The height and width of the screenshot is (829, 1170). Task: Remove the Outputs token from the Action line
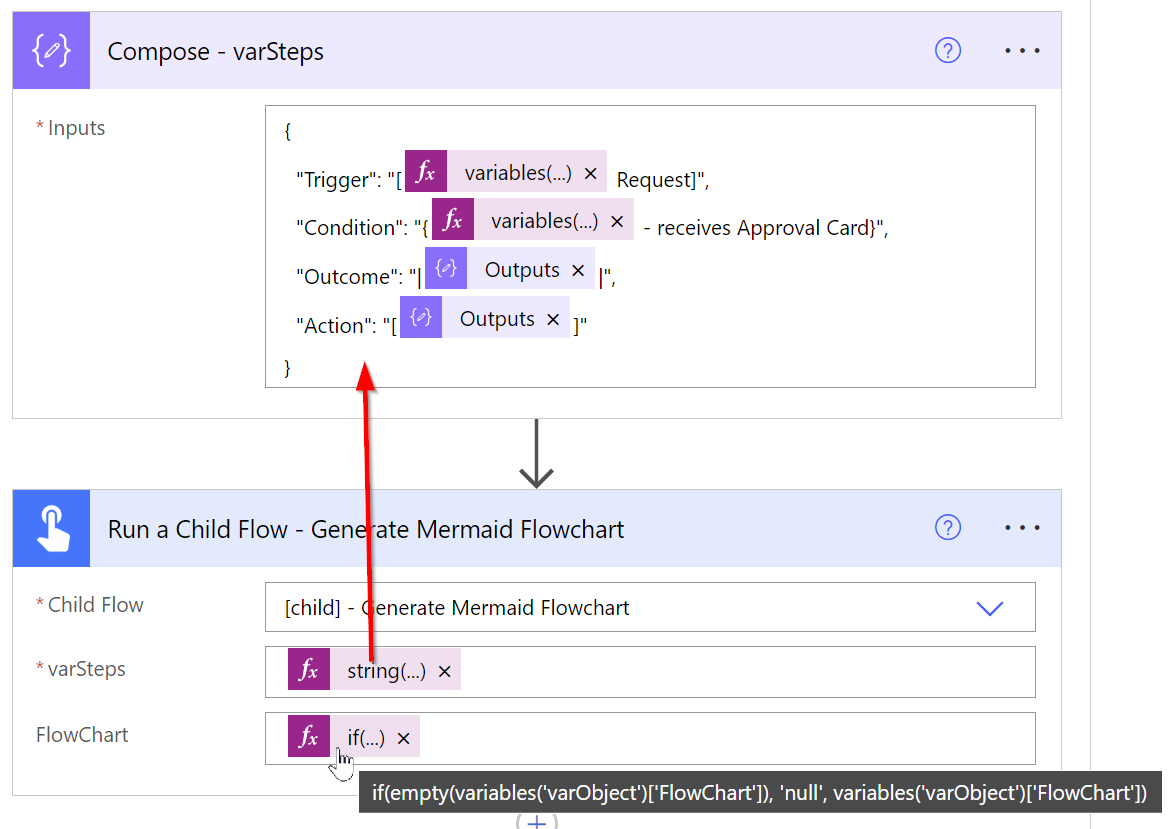pyautogui.click(x=553, y=318)
